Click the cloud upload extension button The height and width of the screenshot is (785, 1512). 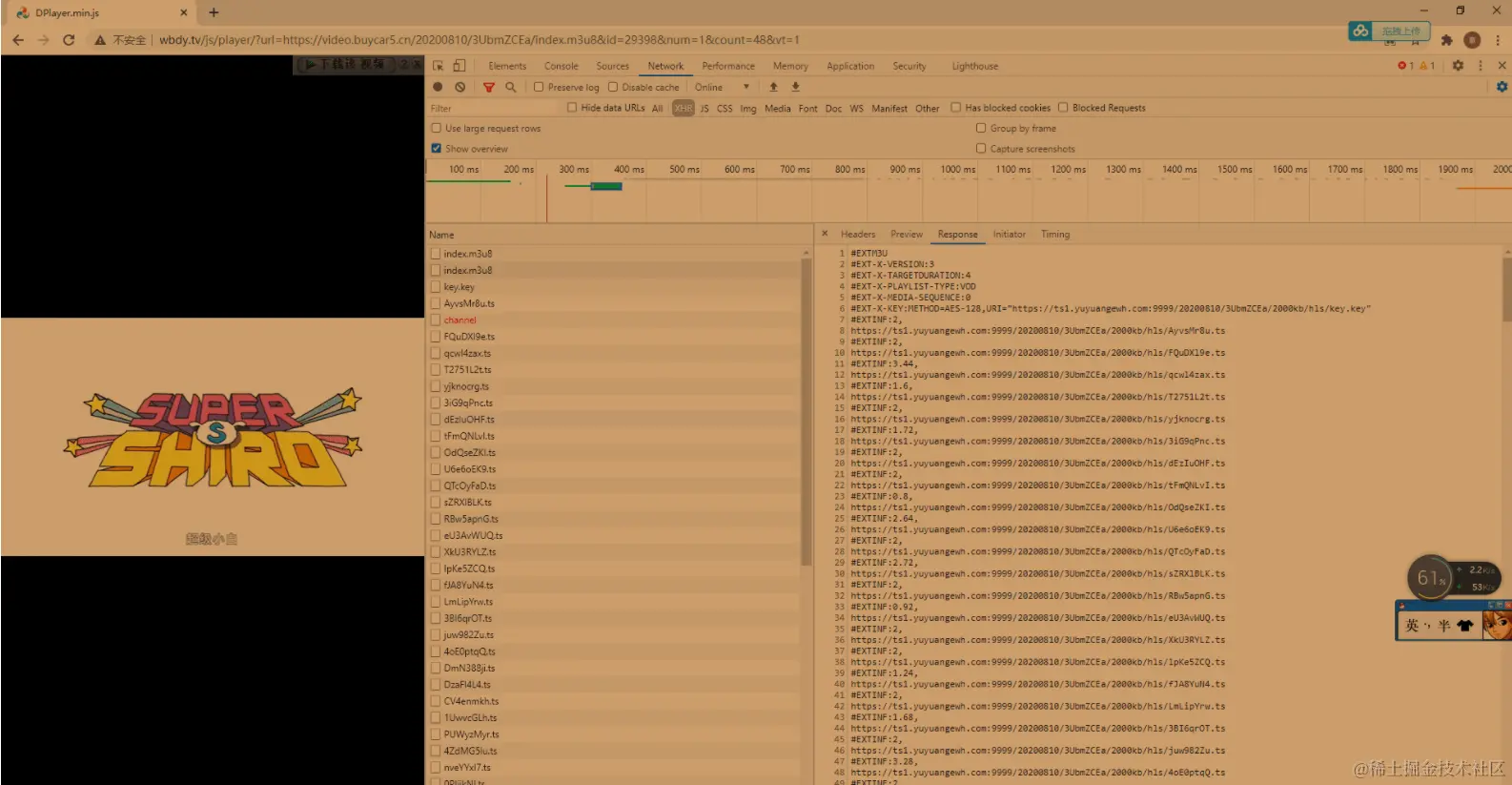pos(1389,31)
